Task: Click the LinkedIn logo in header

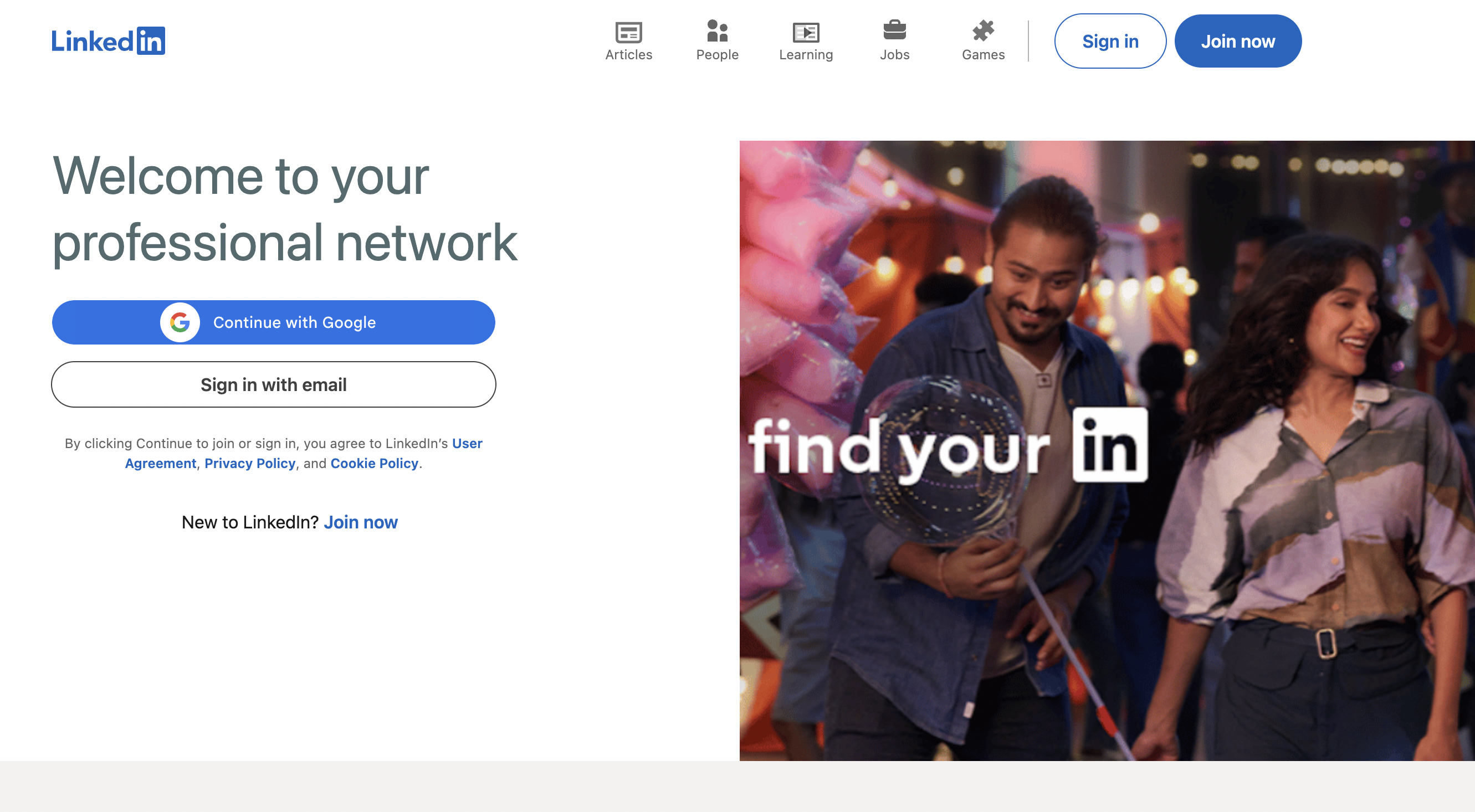Action: coord(108,41)
